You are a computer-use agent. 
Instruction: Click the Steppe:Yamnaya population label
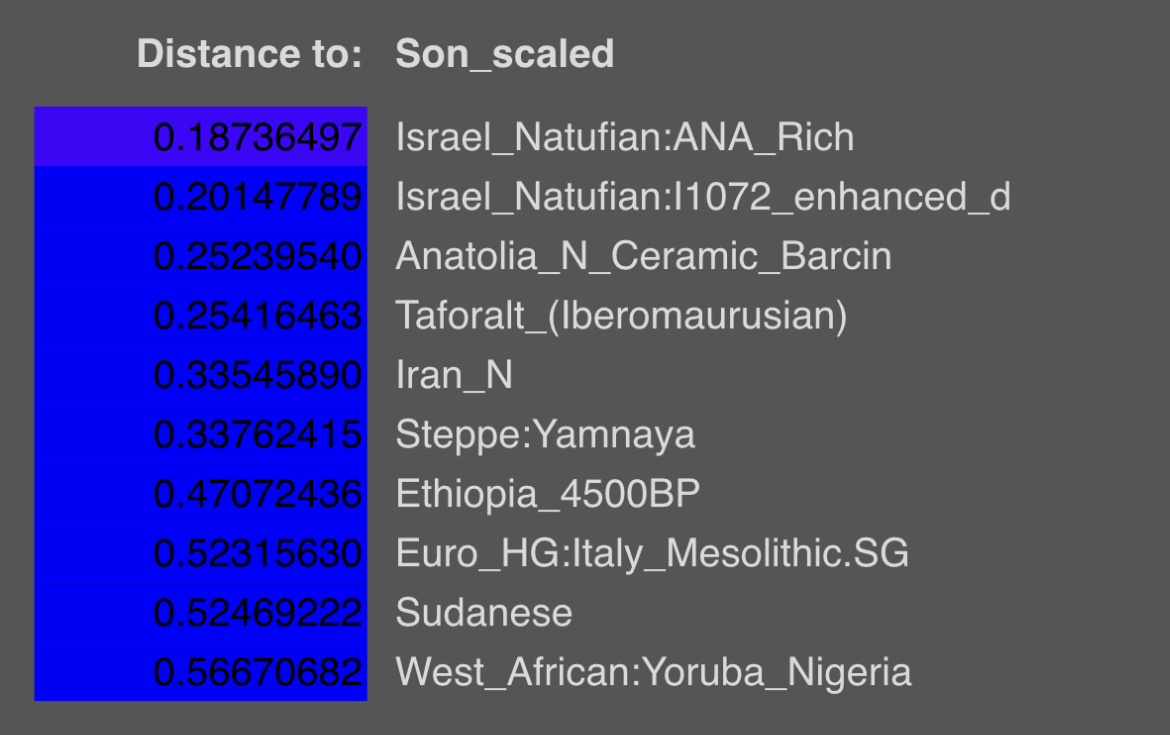coord(545,434)
